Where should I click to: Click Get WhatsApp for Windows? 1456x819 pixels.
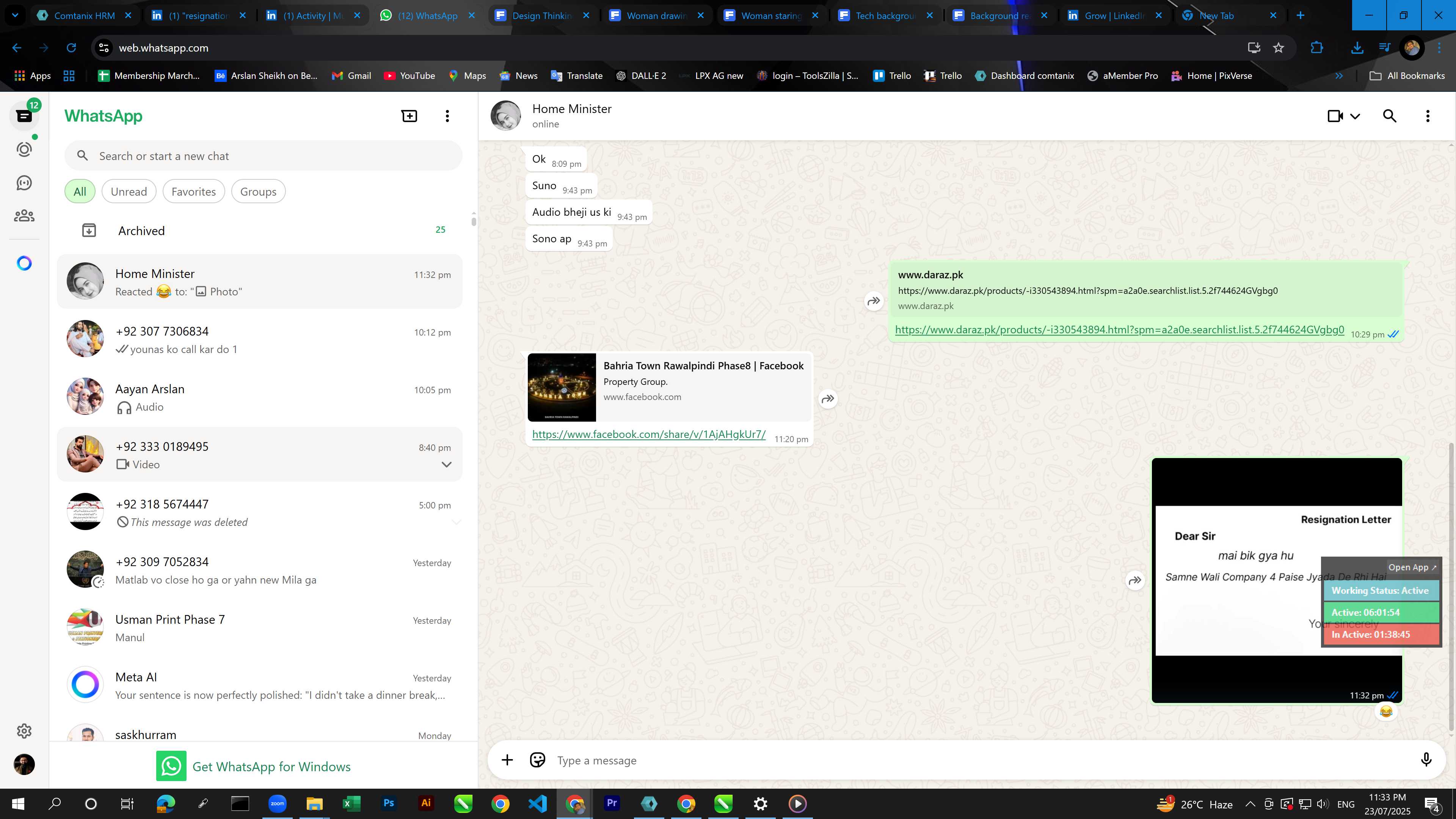coord(253,766)
